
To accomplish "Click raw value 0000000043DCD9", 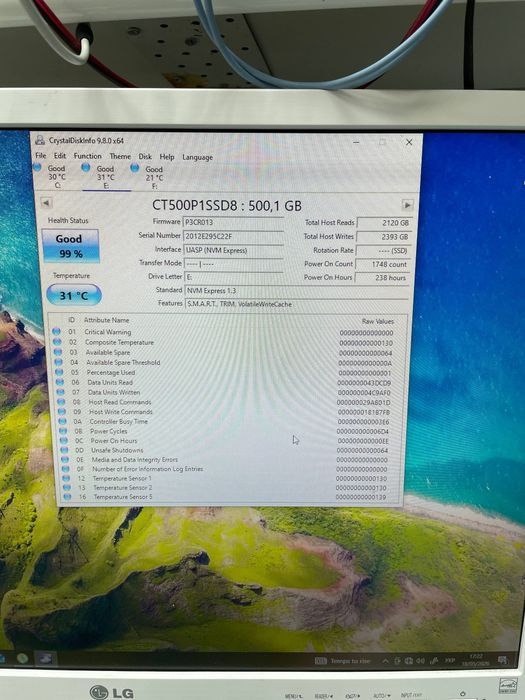I will (364, 383).
